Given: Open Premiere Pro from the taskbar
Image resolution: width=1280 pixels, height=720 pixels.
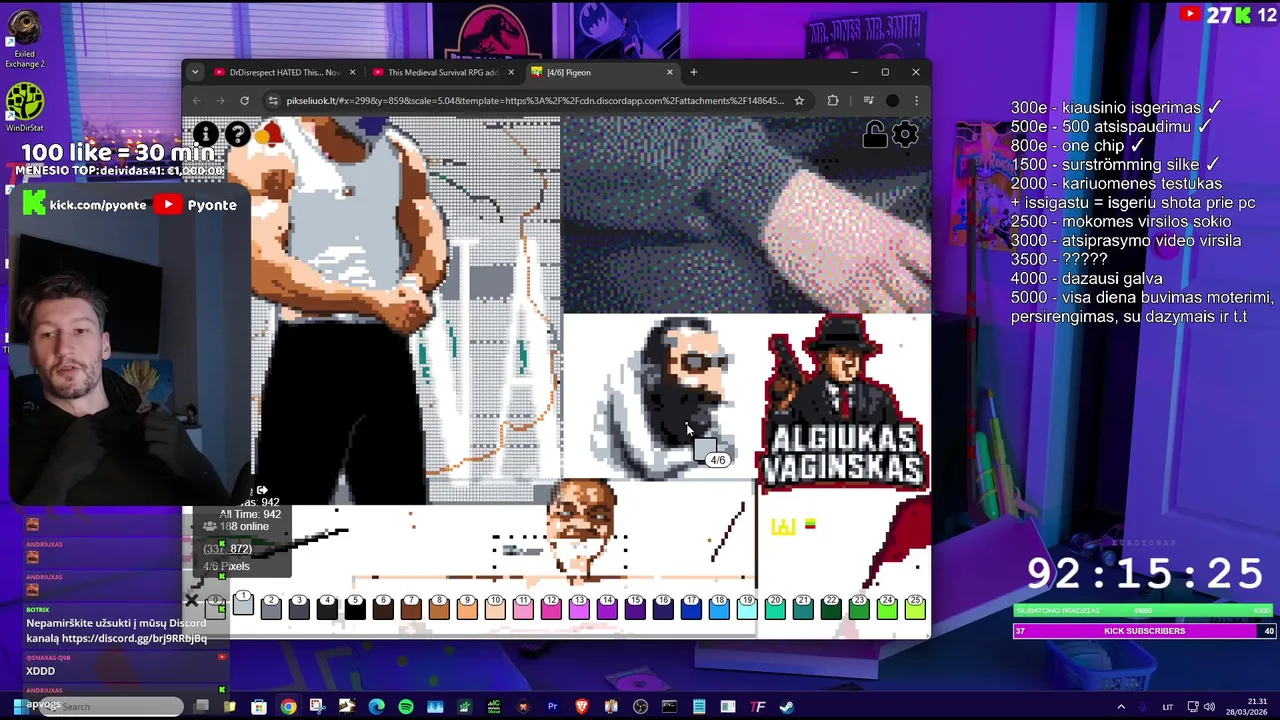Looking at the screenshot, I should [x=552, y=707].
